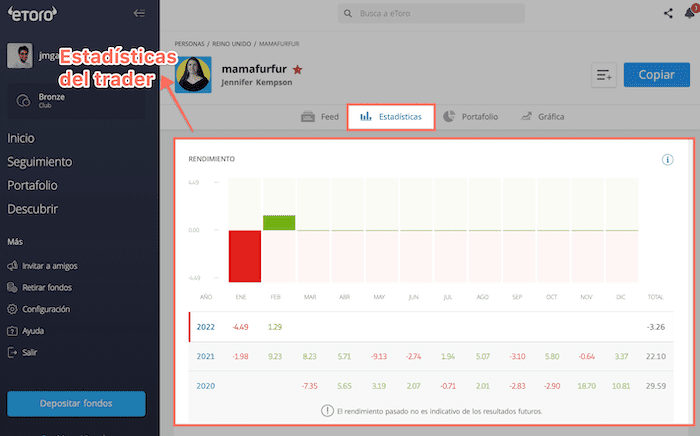Click the 2020 November value 18.70
The width and height of the screenshot is (700, 436).
[x=587, y=386]
